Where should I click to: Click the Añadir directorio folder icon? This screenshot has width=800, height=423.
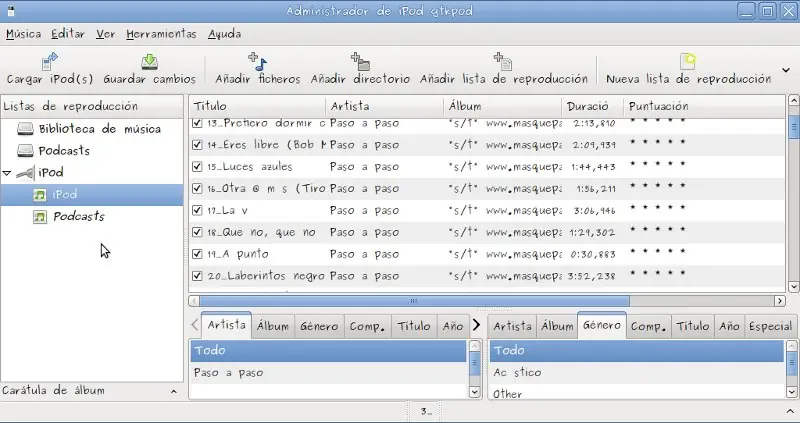[360, 61]
